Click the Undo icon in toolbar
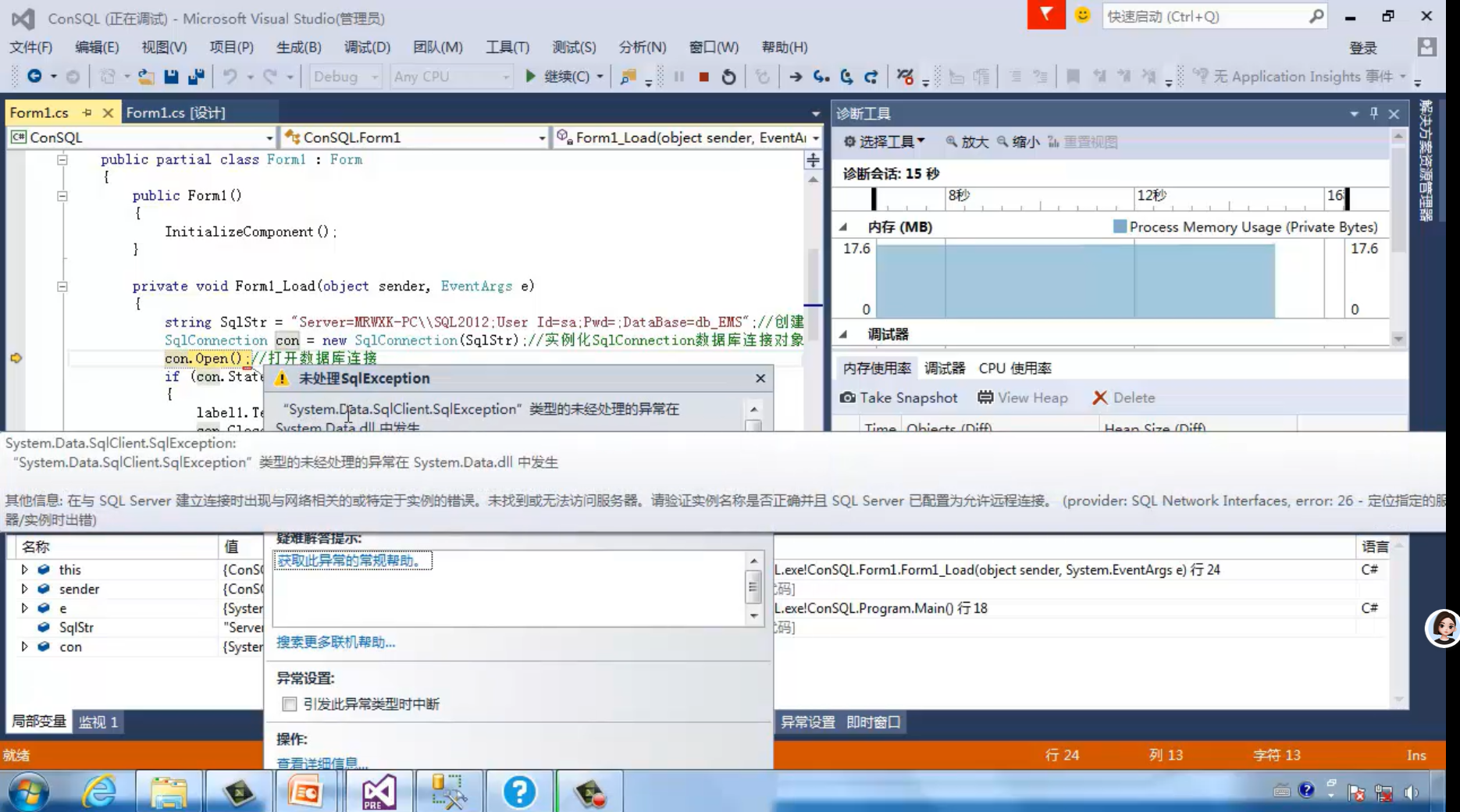Viewport: 1460px width, 812px height. coord(230,77)
